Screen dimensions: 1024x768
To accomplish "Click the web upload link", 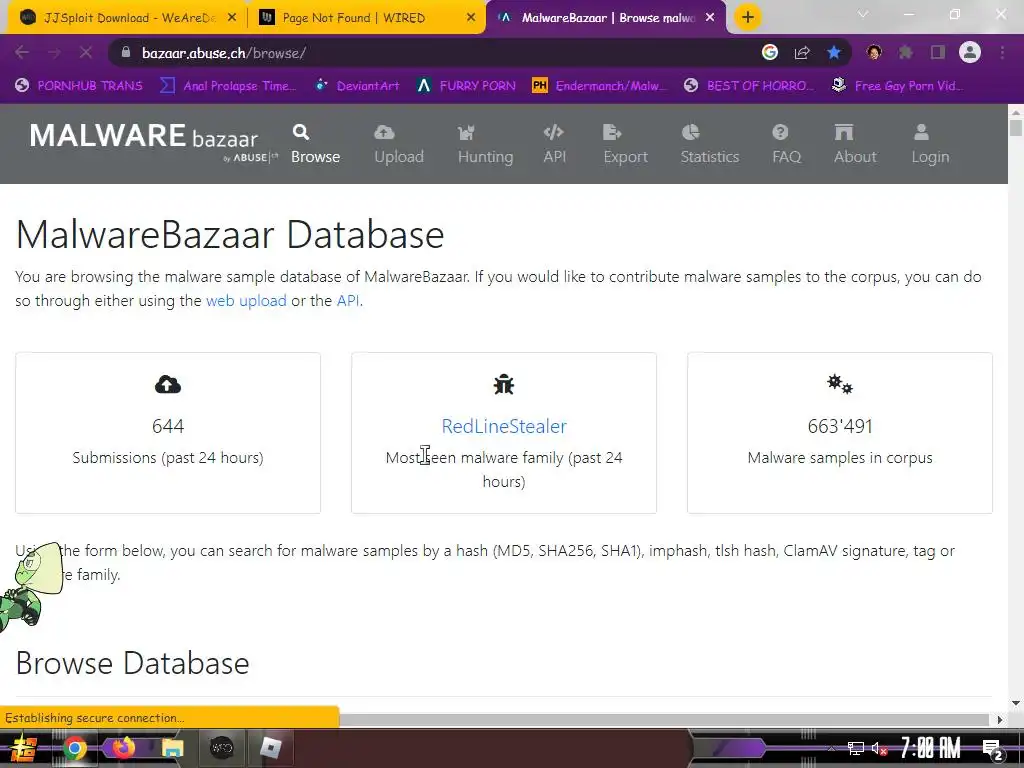I will pos(246,301).
